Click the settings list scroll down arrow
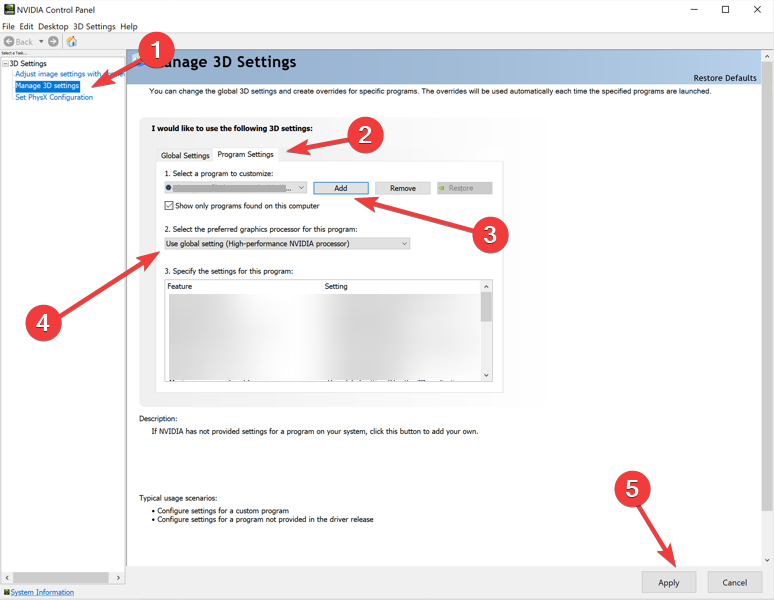The image size is (774, 600). 486,375
